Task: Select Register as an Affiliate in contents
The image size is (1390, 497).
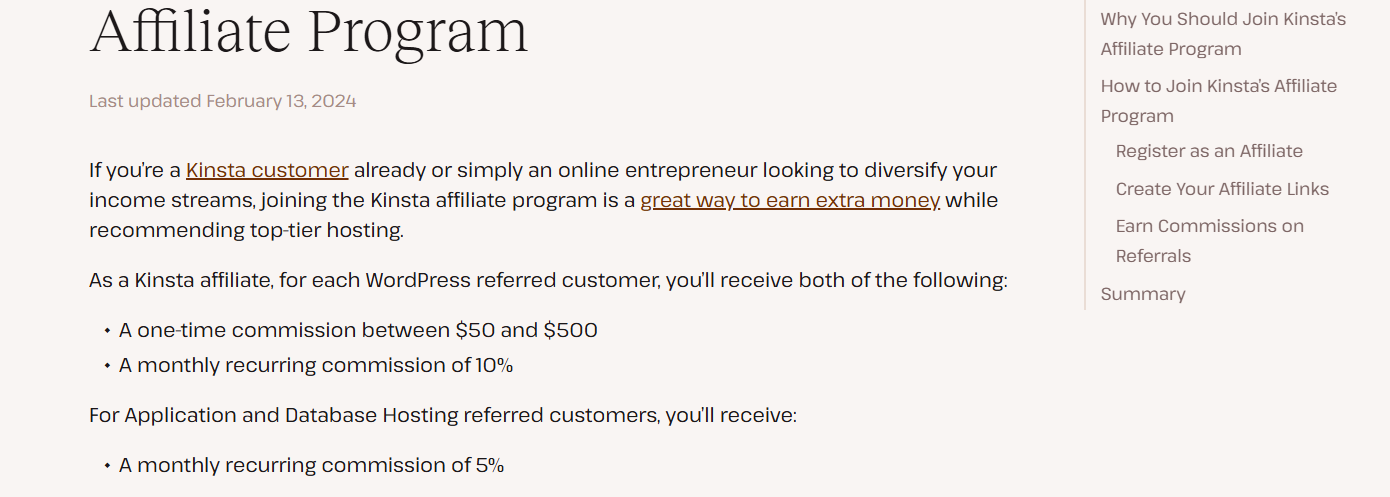Action: (x=1209, y=151)
